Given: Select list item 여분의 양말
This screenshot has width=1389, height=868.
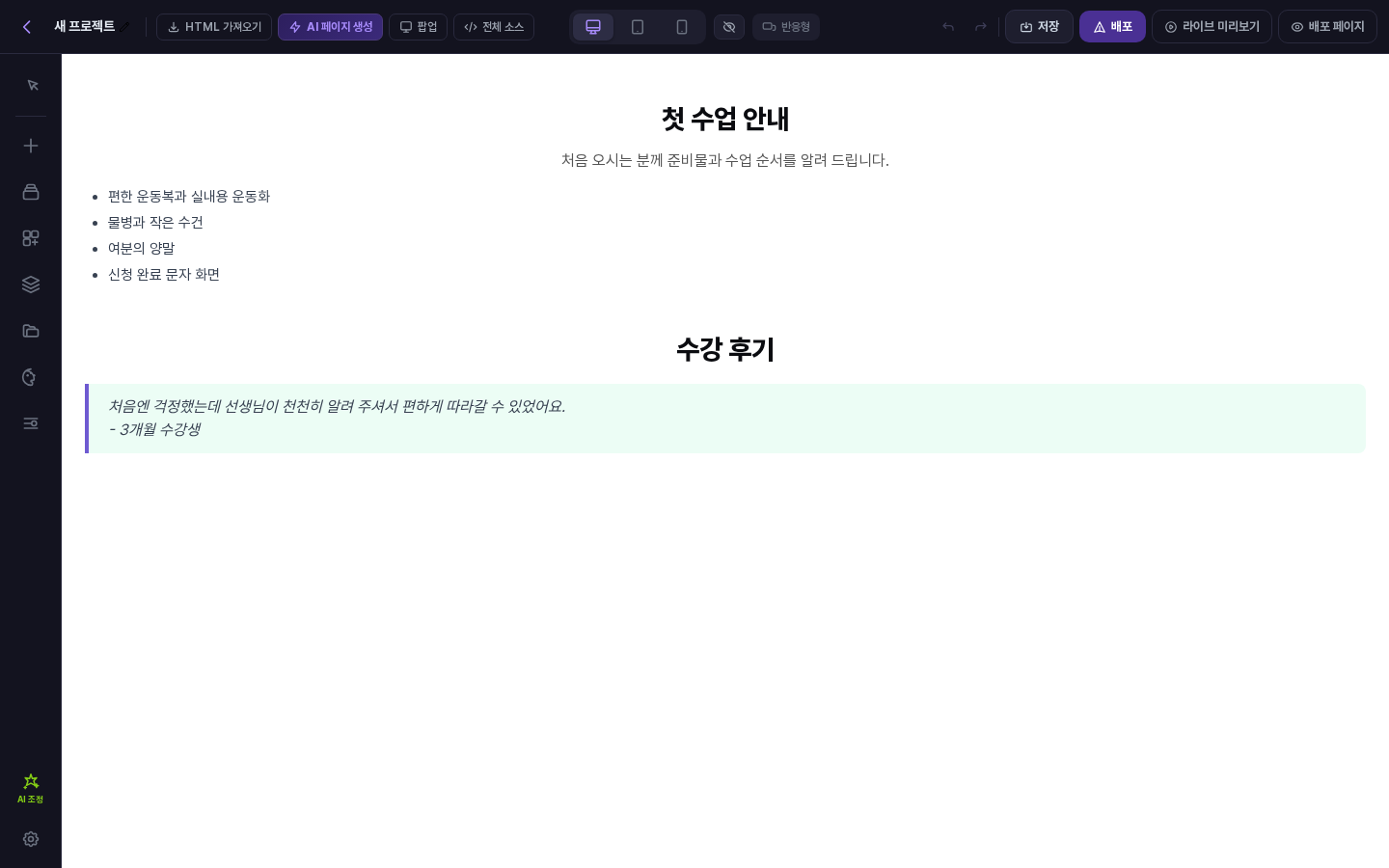Looking at the screenshot, I should (141, 249).
